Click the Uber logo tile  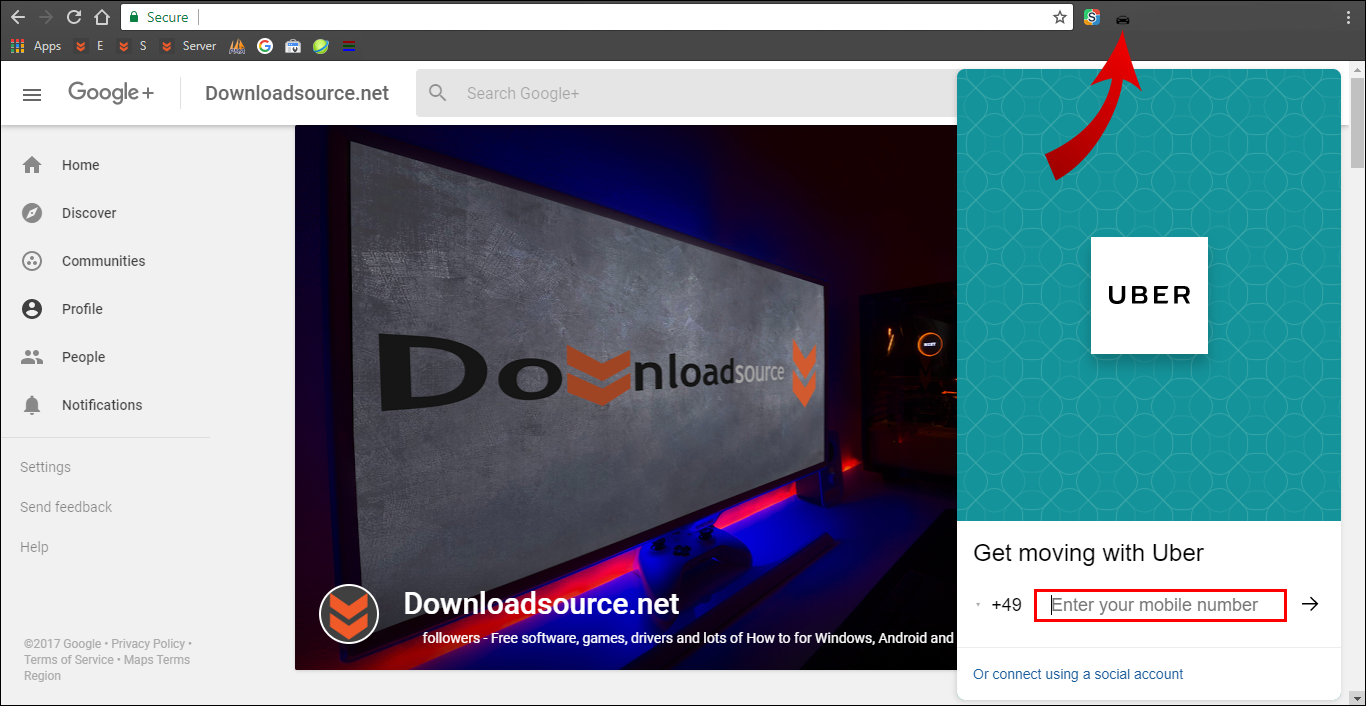point(1149,295)
